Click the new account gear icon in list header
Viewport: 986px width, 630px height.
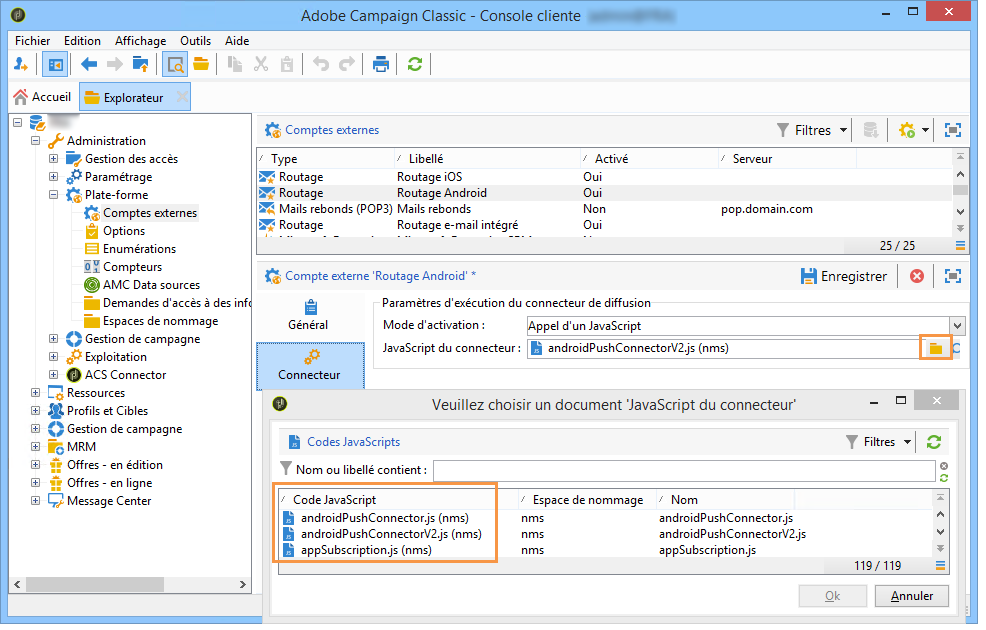pyautogui.click(x=906, y=130)
